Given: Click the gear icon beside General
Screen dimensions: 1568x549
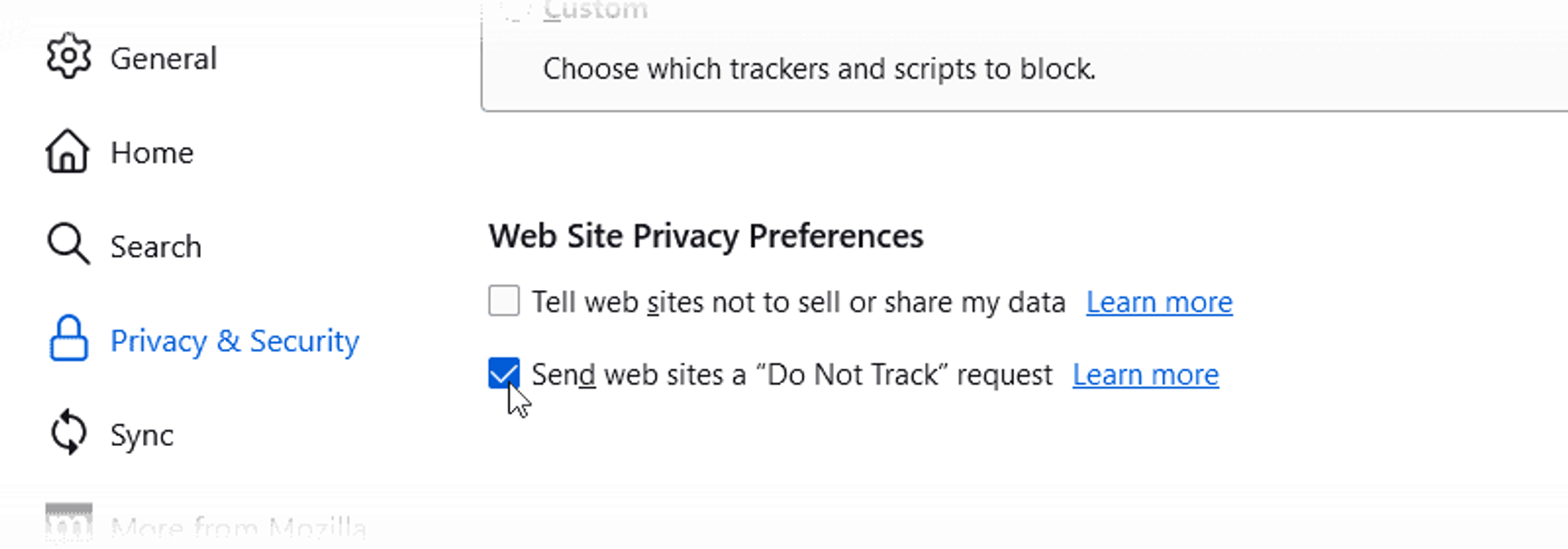Looking at the screenshot, I should coord(69,56).
